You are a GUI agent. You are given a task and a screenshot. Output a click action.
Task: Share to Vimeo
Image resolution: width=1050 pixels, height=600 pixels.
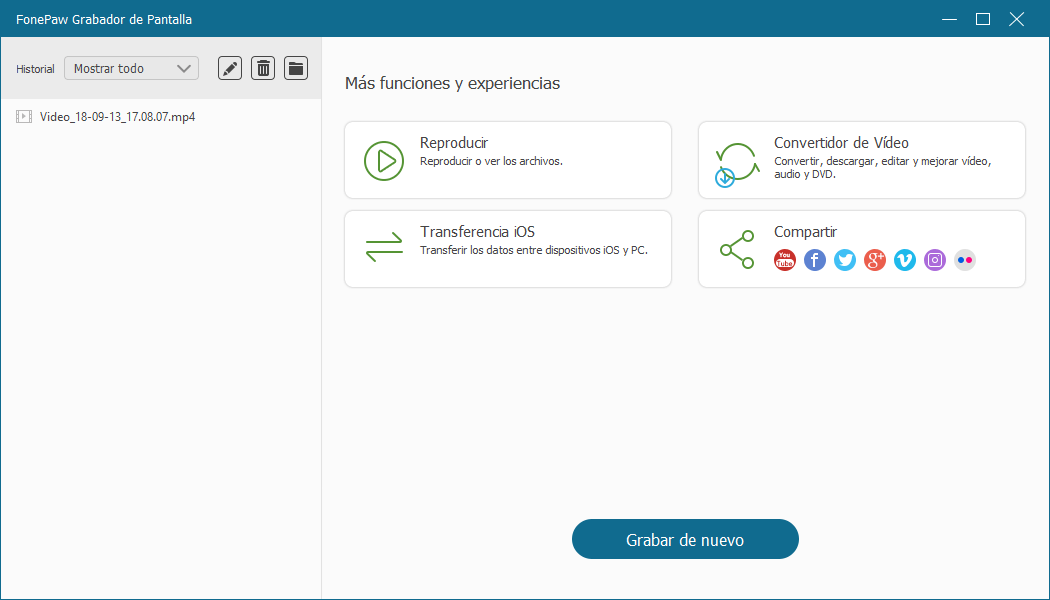click(905, 260)
